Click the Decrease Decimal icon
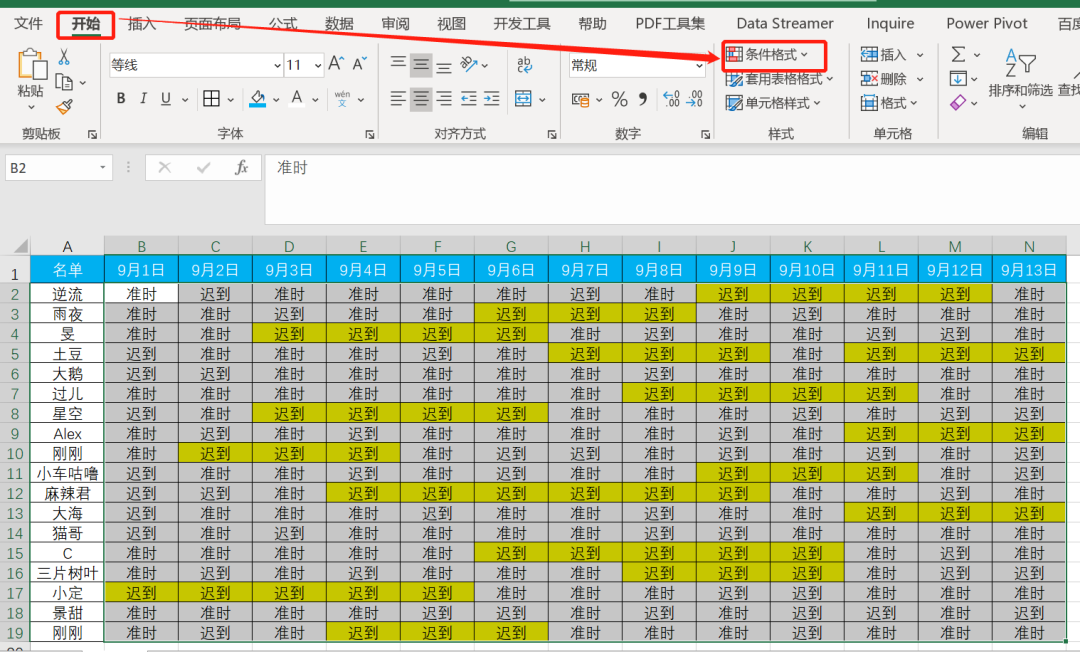 tap(694, 99)
